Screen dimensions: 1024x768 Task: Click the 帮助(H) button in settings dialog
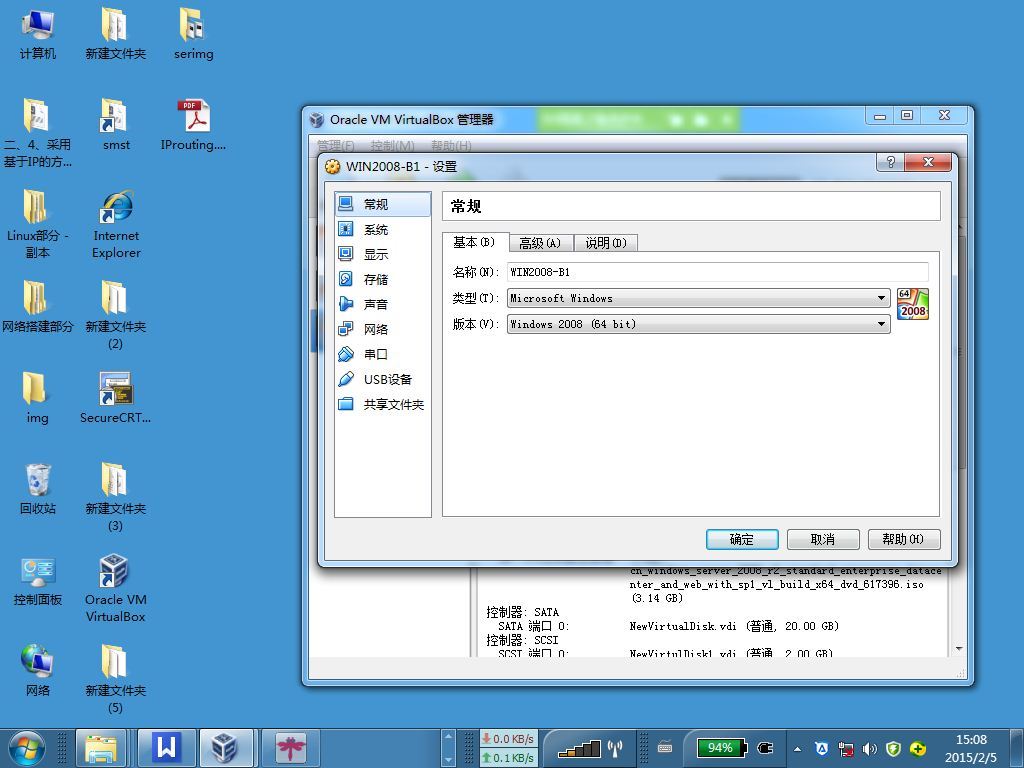tap(904, 539)
